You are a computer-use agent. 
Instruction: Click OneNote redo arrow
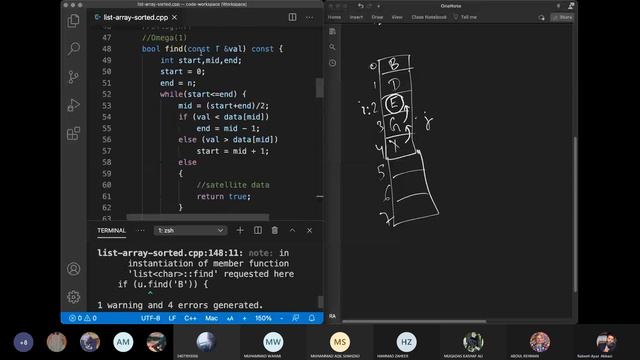[x=370, y=6]
